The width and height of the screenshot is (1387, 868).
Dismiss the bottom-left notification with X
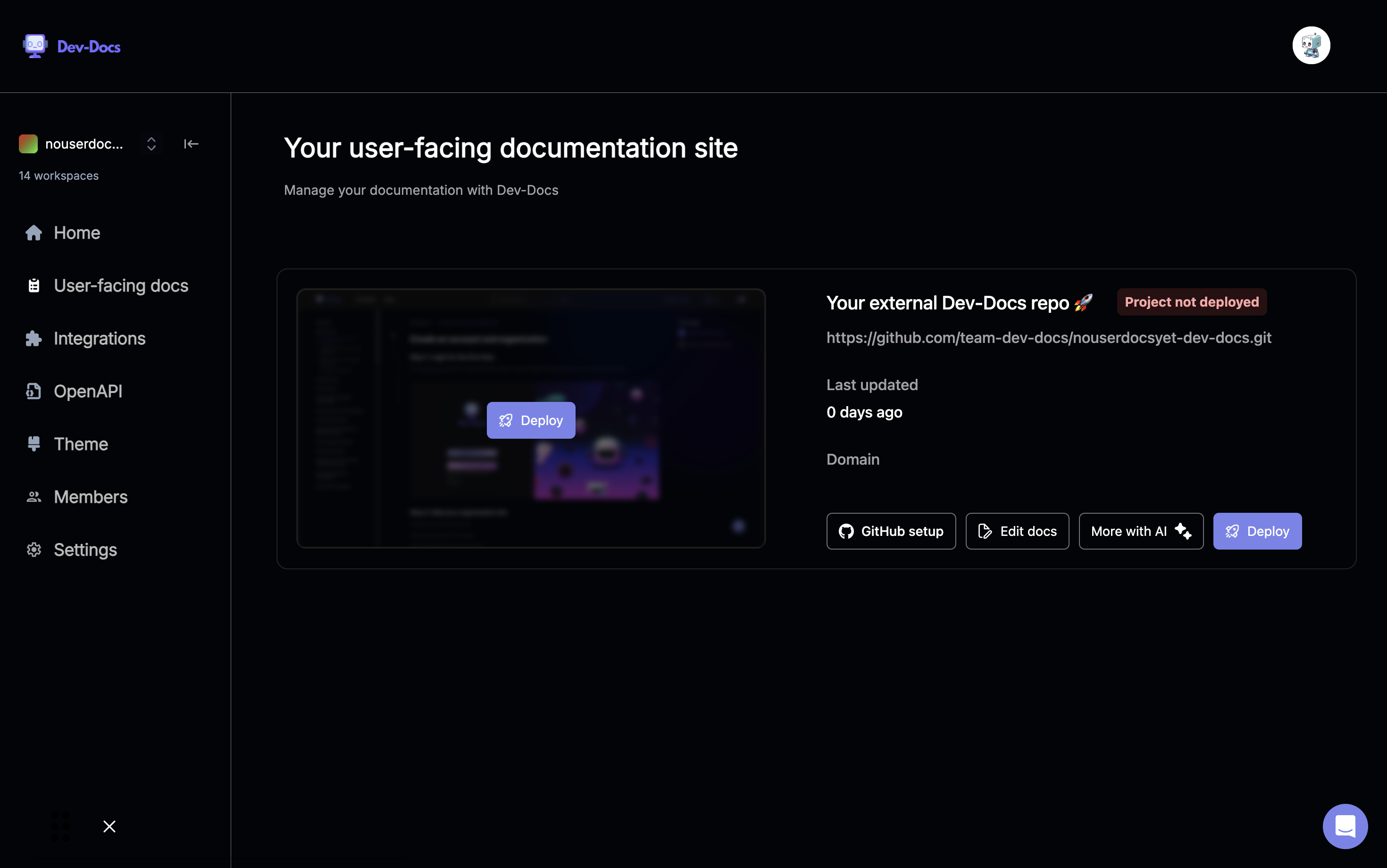109,826
